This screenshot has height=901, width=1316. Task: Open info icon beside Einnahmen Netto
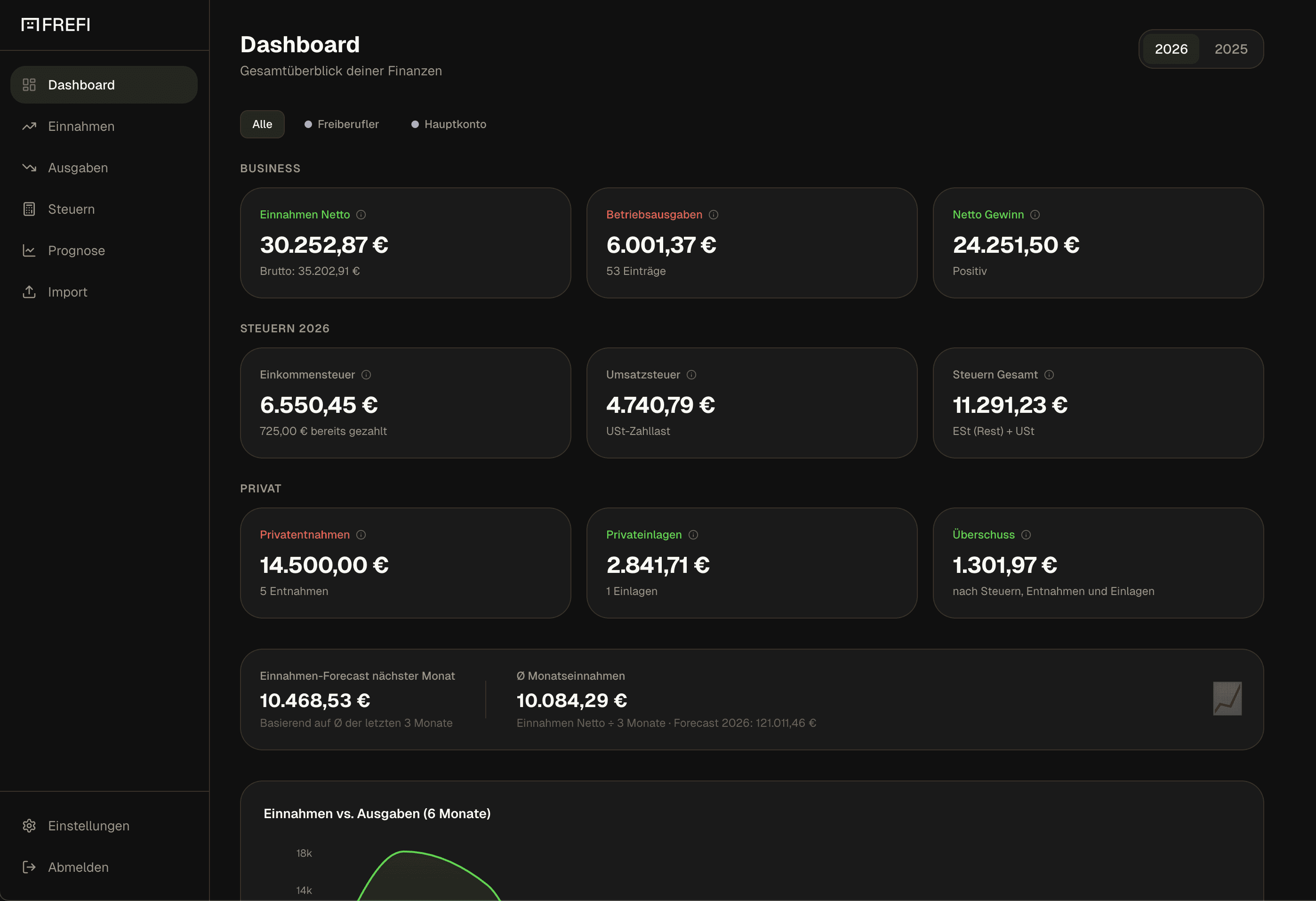[x=361, y=215]
